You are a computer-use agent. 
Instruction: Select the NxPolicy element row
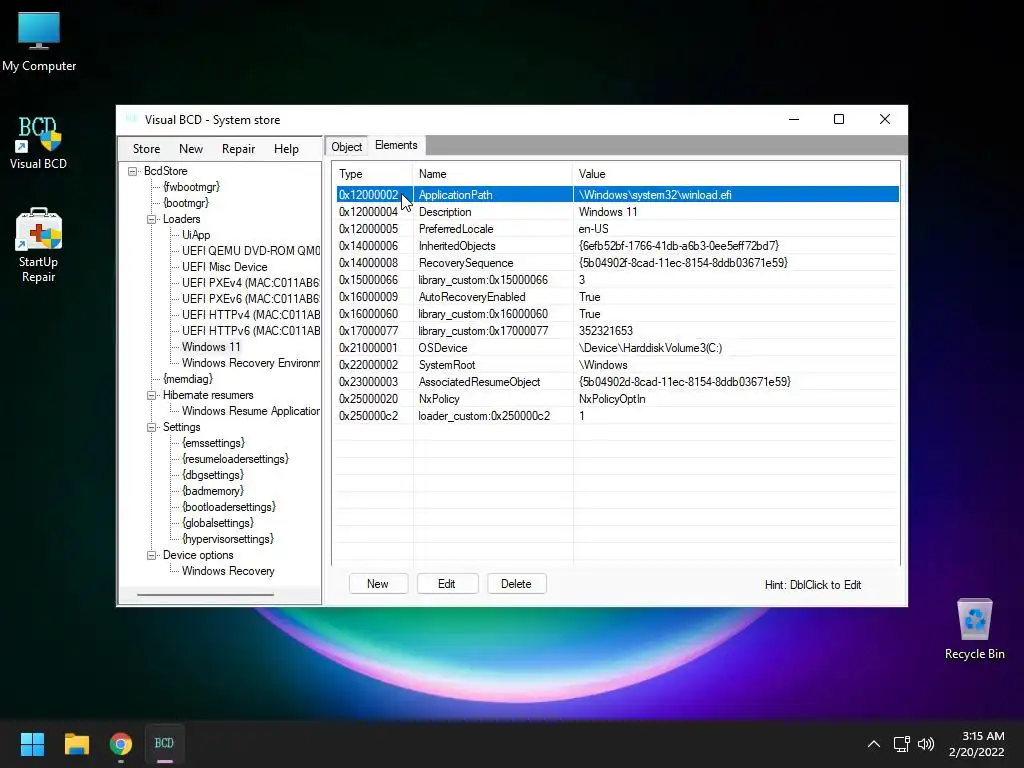pos(618,398)
